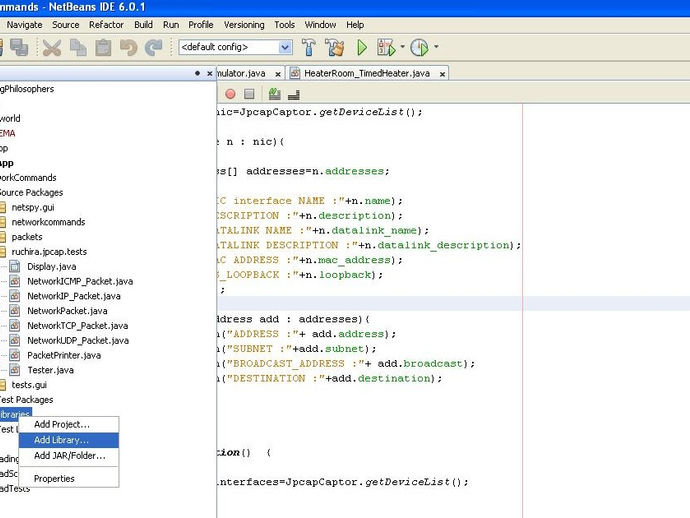Close the Projects panel
Image resolution: width=690 pixels, height=518 pixels.
point(210,73)
